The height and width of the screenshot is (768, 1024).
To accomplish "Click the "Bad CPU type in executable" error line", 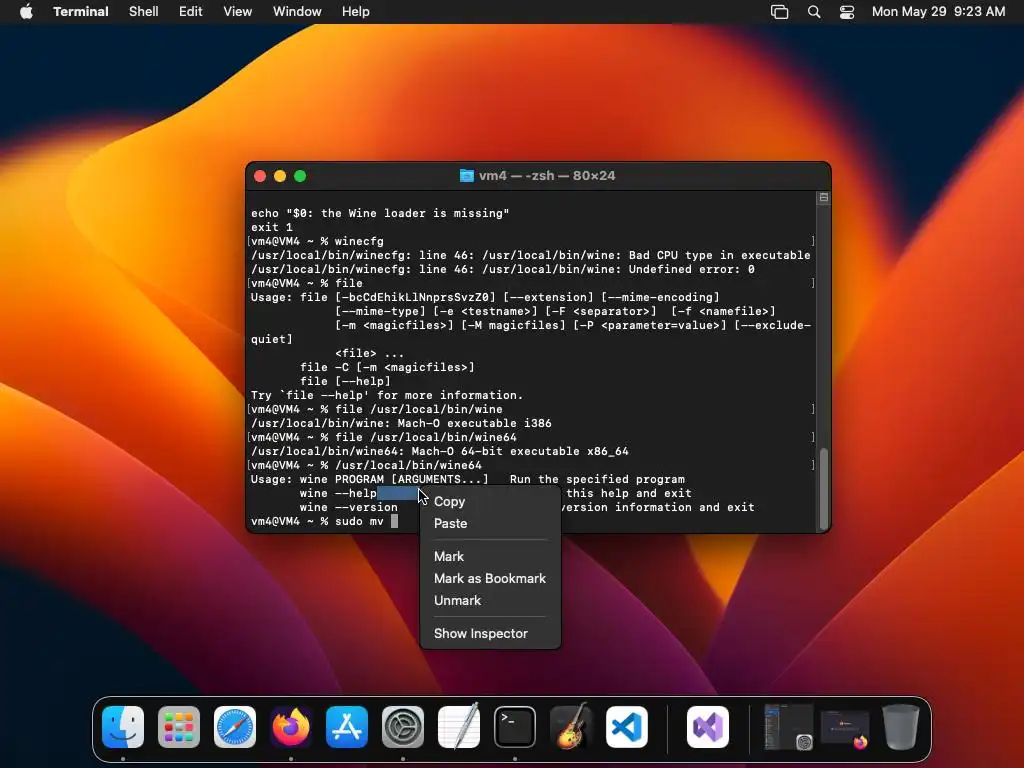I will [531, 255].
